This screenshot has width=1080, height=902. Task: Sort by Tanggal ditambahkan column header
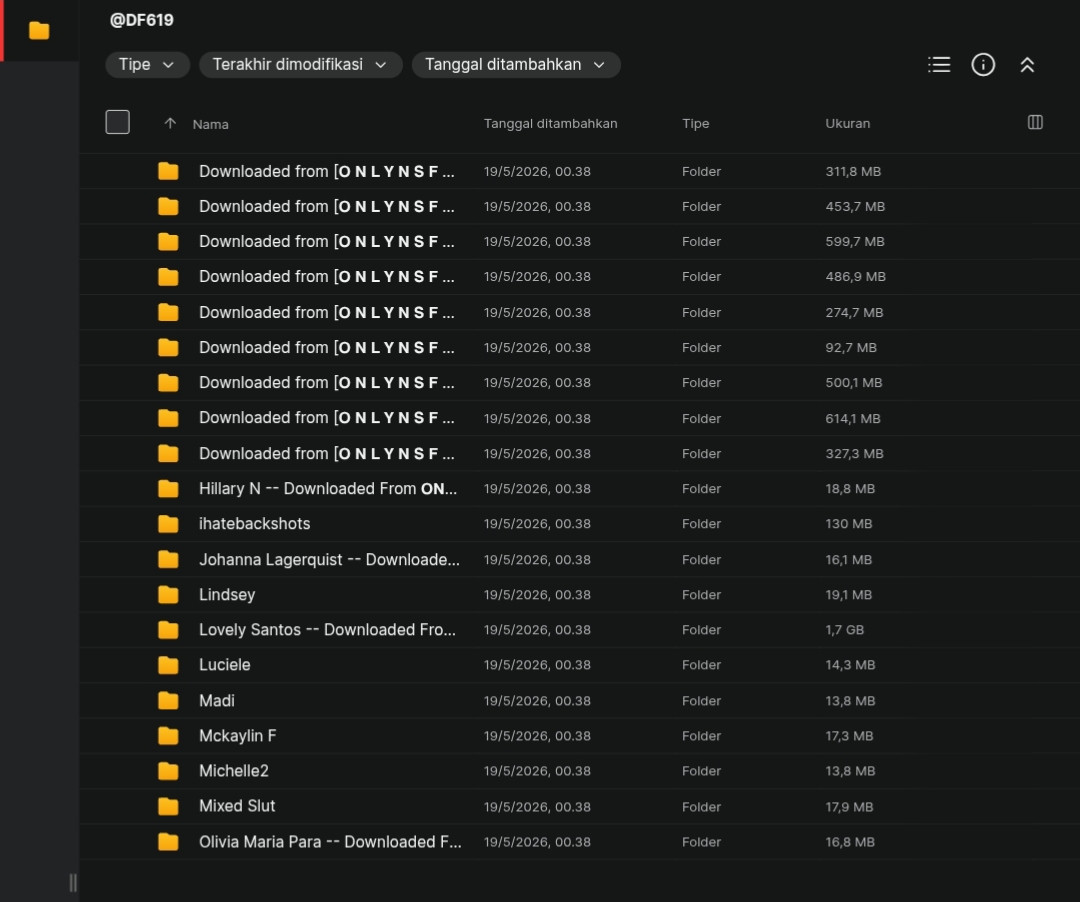pos(550,123)
